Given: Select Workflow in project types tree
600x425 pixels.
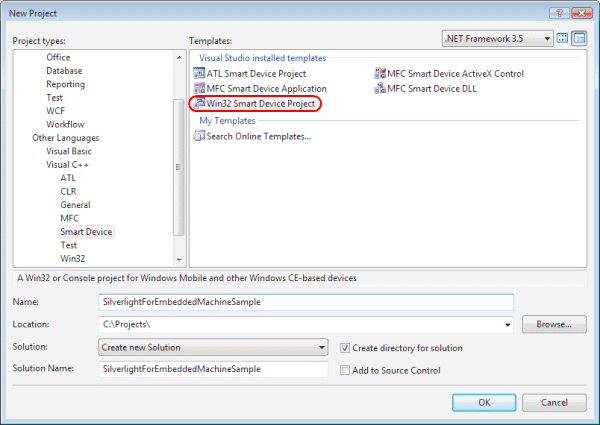Looking at the screenshot, I should coord(65,124).
